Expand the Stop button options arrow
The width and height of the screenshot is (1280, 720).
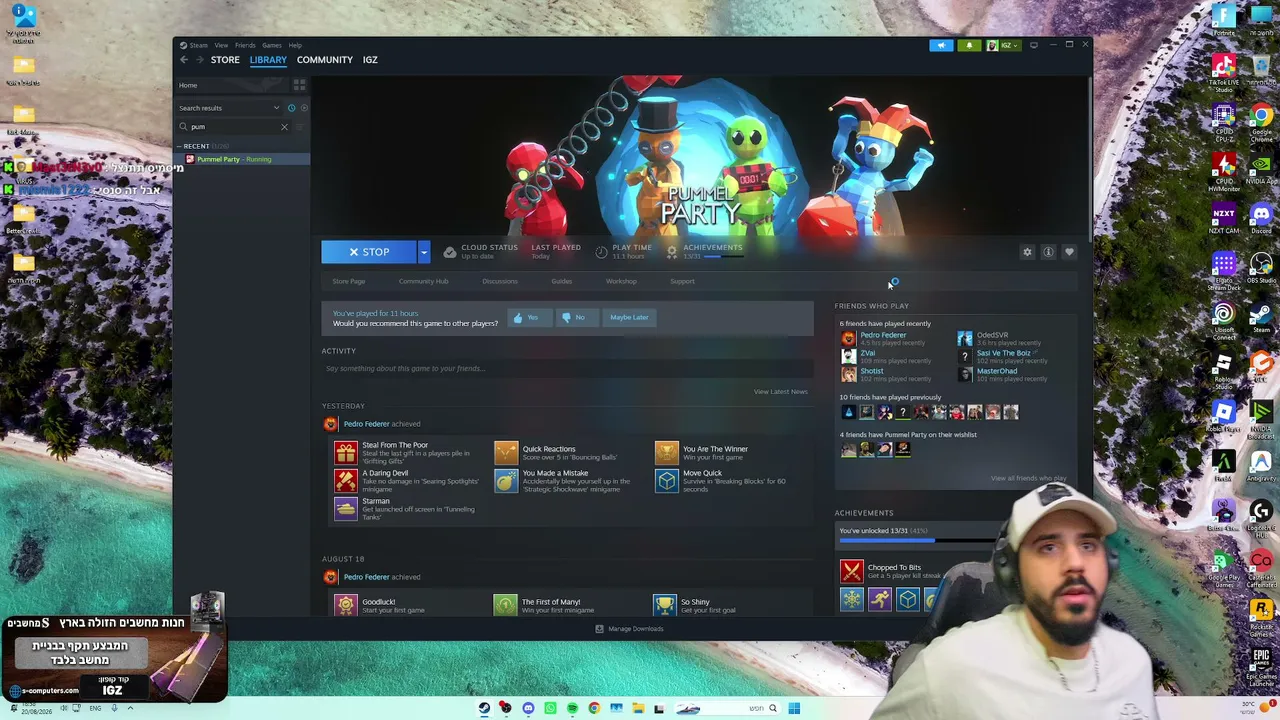pos(424,252)
